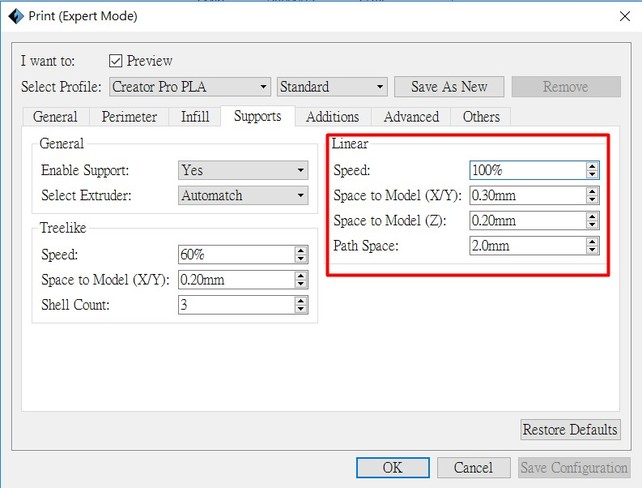Open the Select Extruder Automatch dropdown
The image size is (642, 488).
click(242, 196)
